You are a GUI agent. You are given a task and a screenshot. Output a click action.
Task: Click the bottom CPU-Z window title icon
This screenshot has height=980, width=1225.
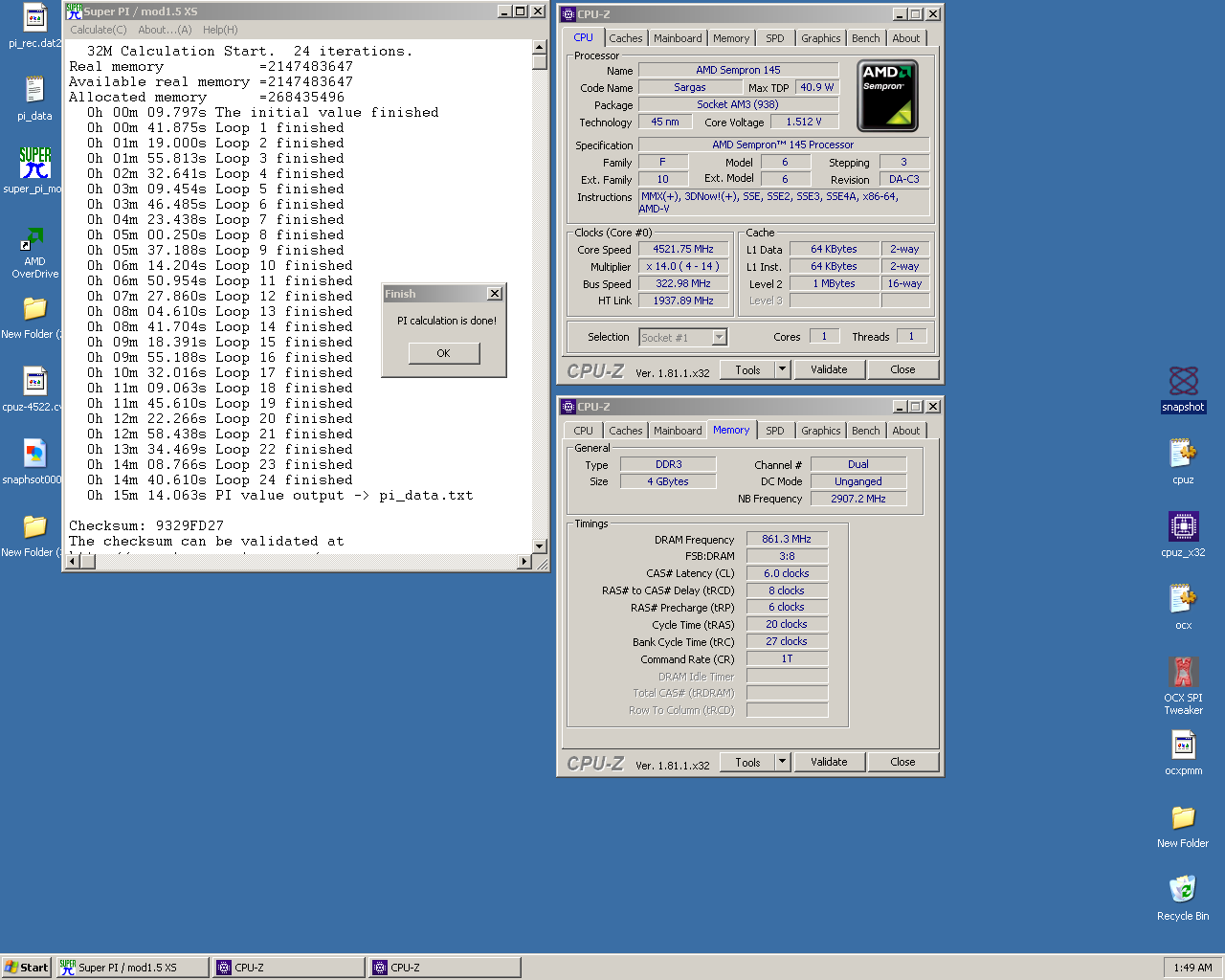pyautogui.click(x=568, y=407)
